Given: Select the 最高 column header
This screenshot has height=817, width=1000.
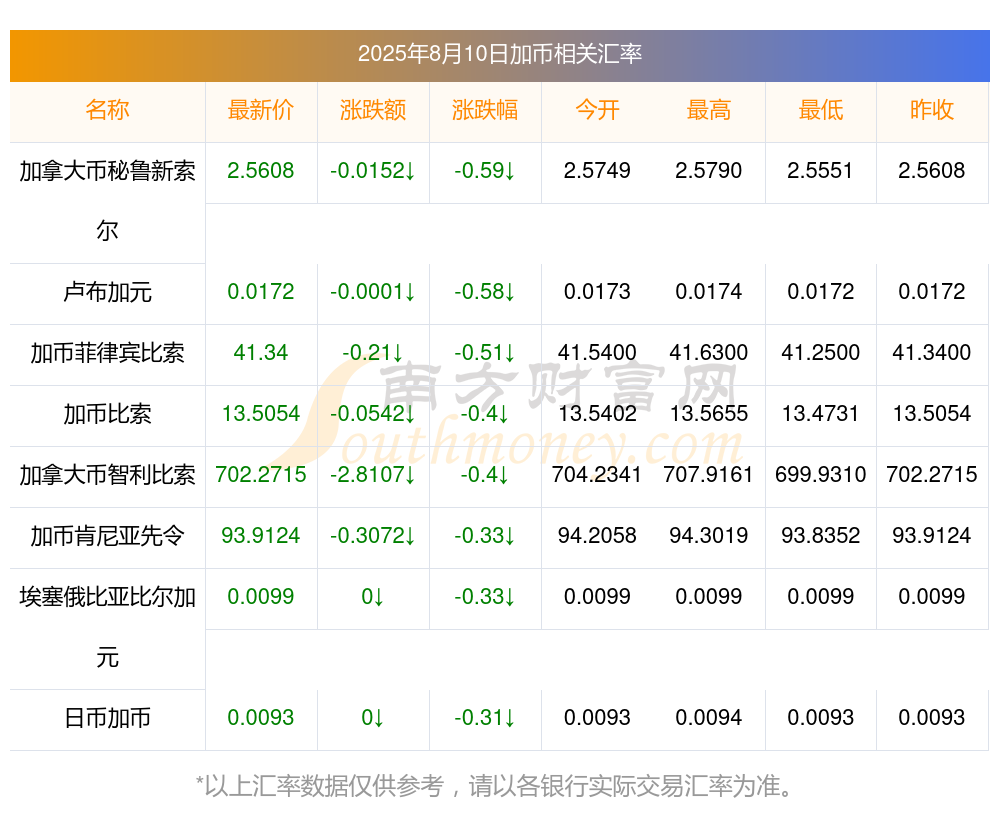Looking at the screenshot, I should click(709, 110).
